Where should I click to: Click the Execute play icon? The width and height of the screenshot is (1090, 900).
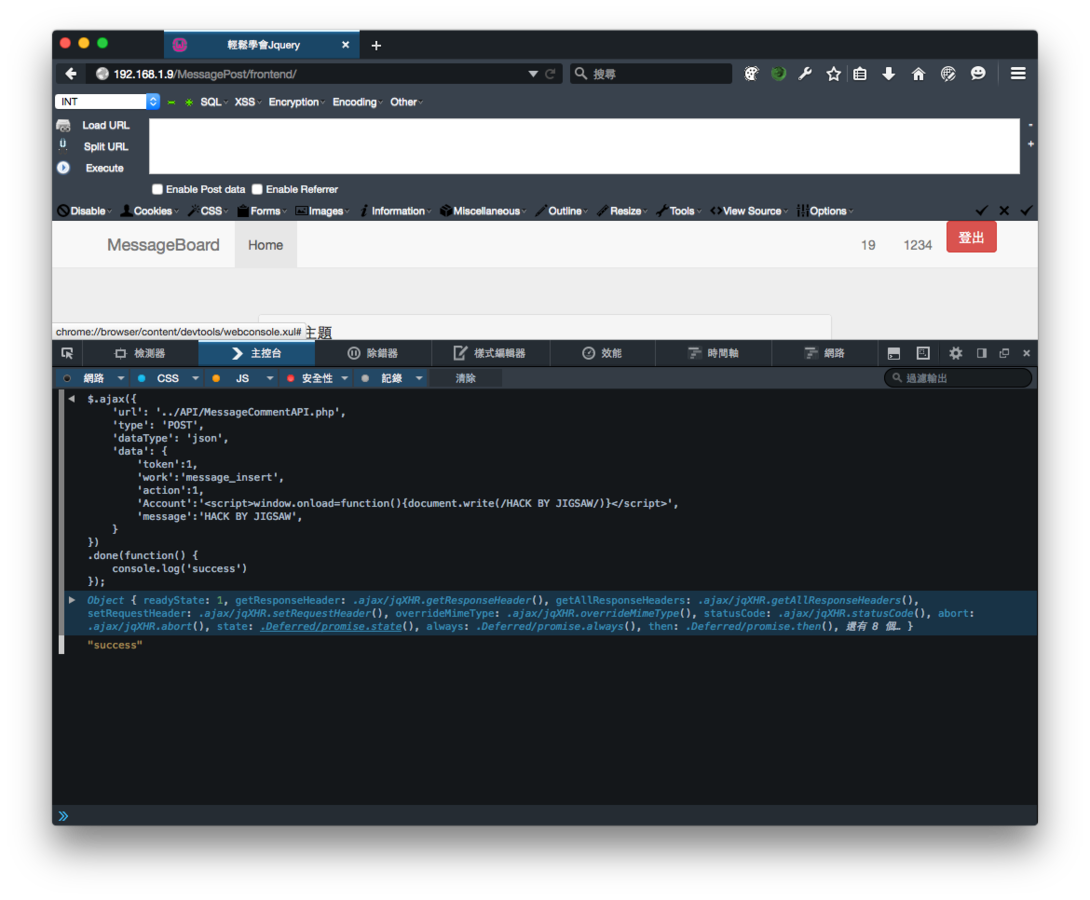pyautogui.click(x=63, y=167)
